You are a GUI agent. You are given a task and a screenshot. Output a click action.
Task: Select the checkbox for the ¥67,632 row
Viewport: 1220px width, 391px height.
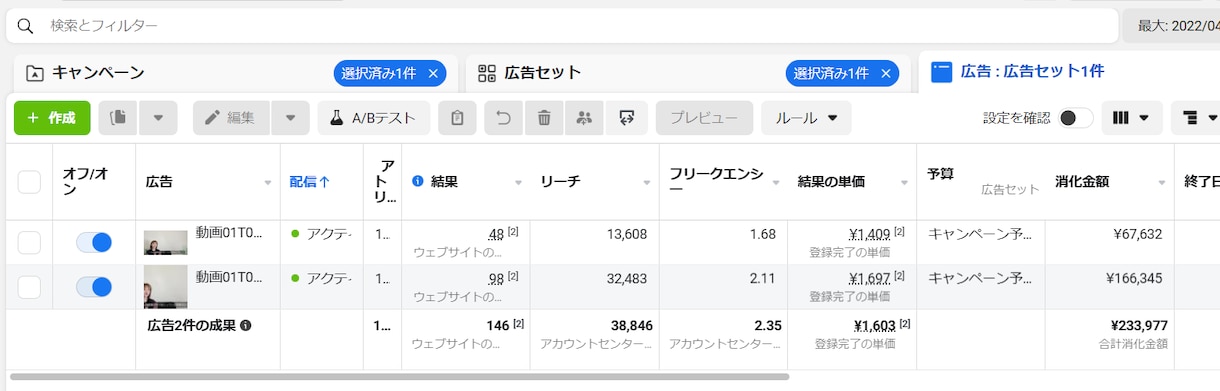(x=29, y=242)
